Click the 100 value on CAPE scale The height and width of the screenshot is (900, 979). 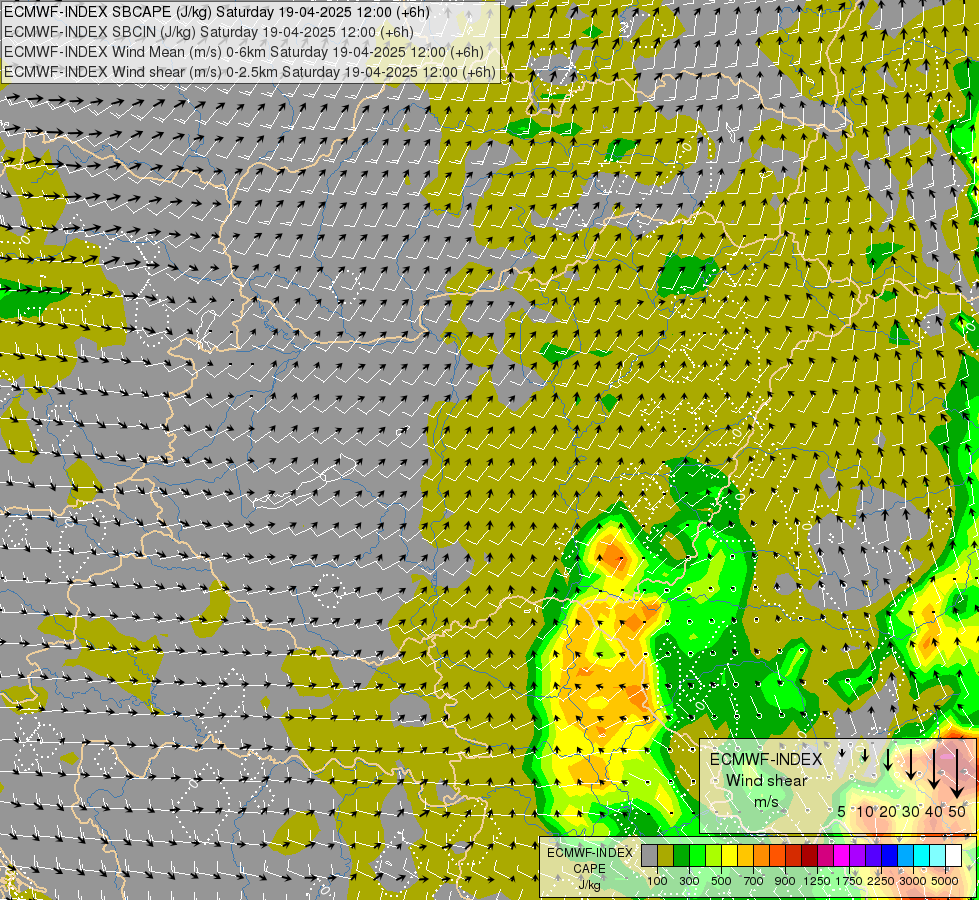coord(657,881)
